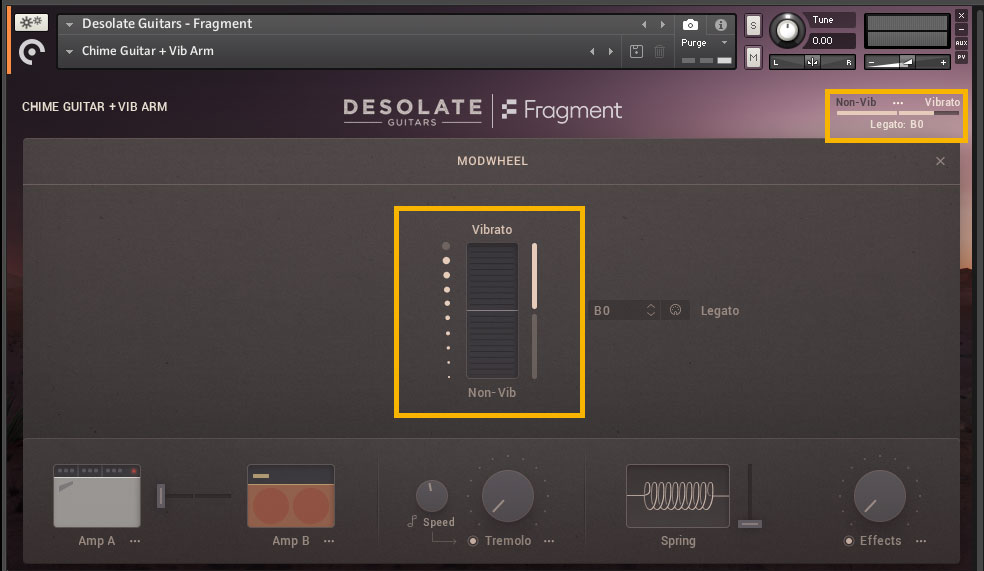The height and width of the screenshot is (571, 984).
Task: Adjust the output volume slider
Action: tap(907, 61)
